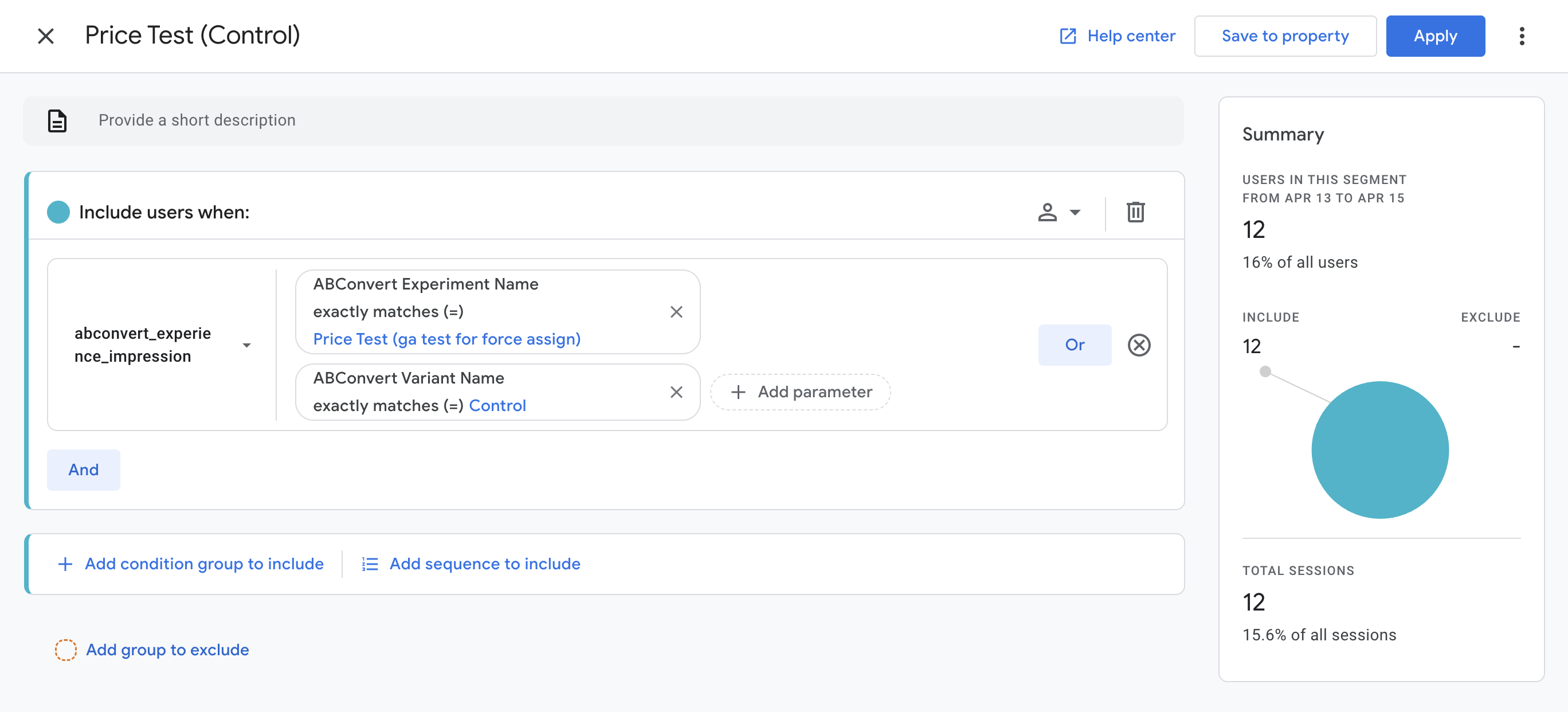
Task: Edit the ABConvert Experiment Name parameter chip
Action: tap(497, 312)
